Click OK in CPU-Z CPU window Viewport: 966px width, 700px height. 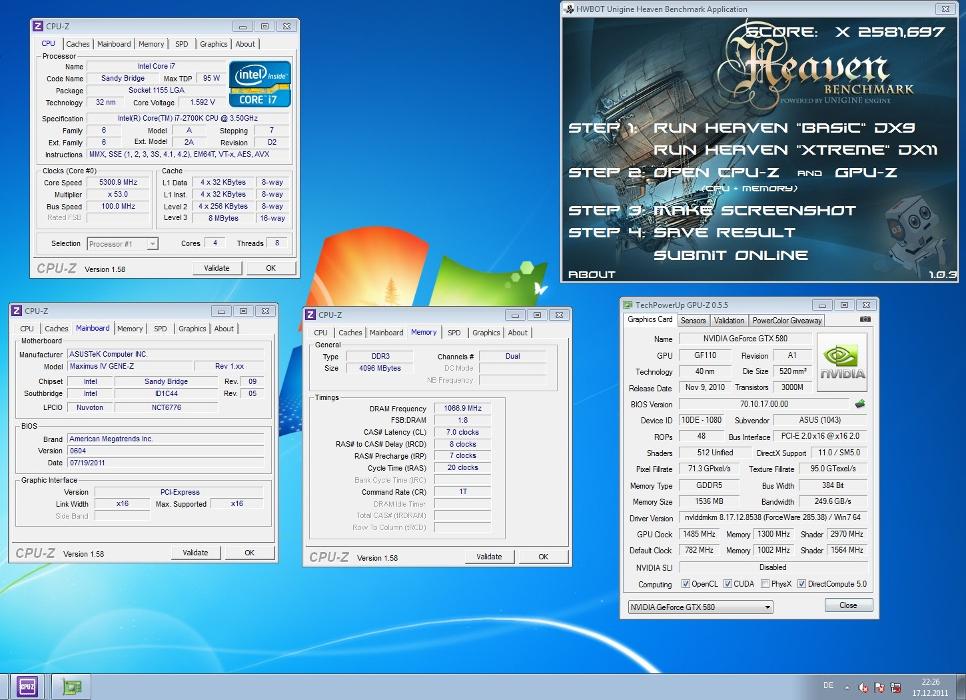(270, 268)
